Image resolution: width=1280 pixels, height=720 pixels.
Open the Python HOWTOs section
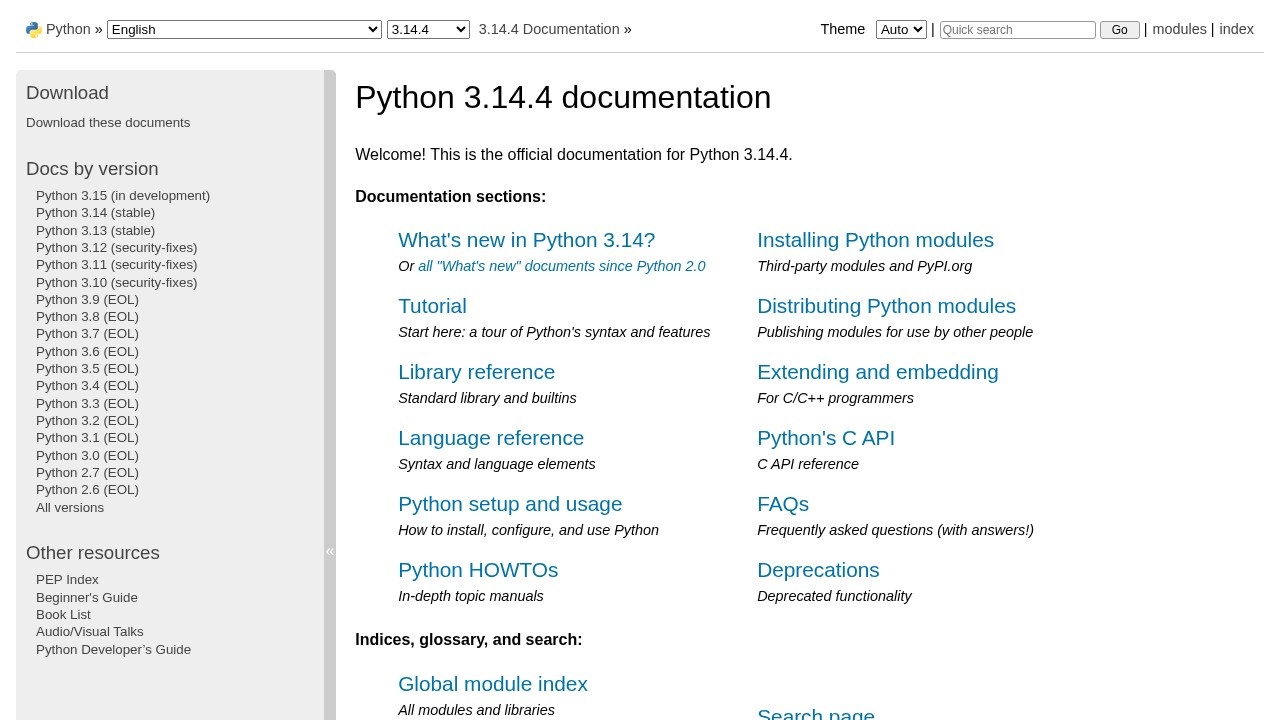478,570
